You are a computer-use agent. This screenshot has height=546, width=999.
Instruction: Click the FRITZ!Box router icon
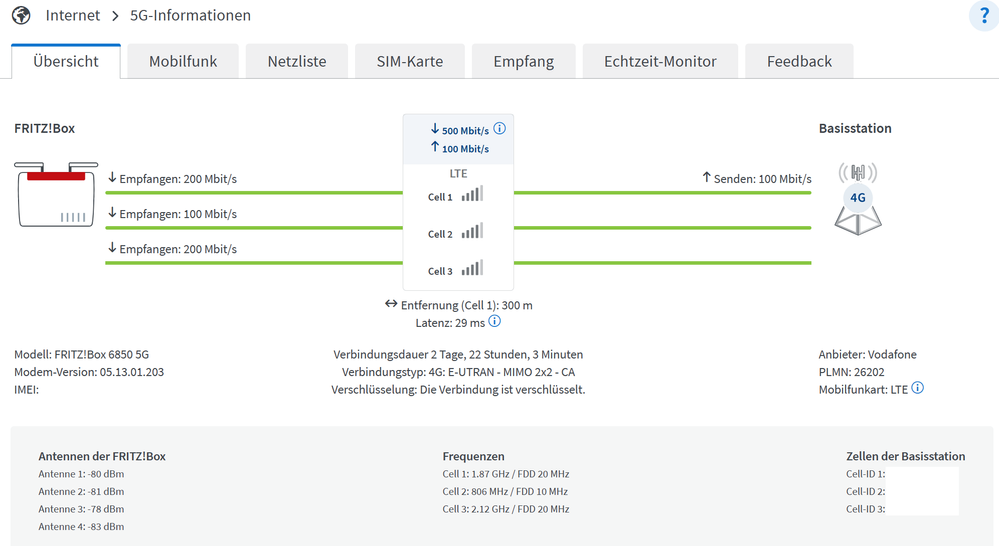click(x=56, y=195)
